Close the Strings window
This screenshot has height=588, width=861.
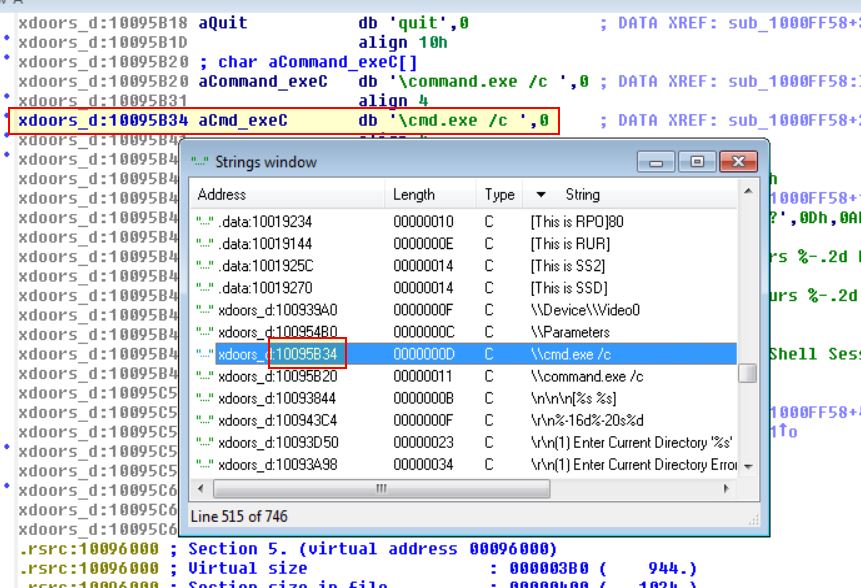(x=738, y=162)
